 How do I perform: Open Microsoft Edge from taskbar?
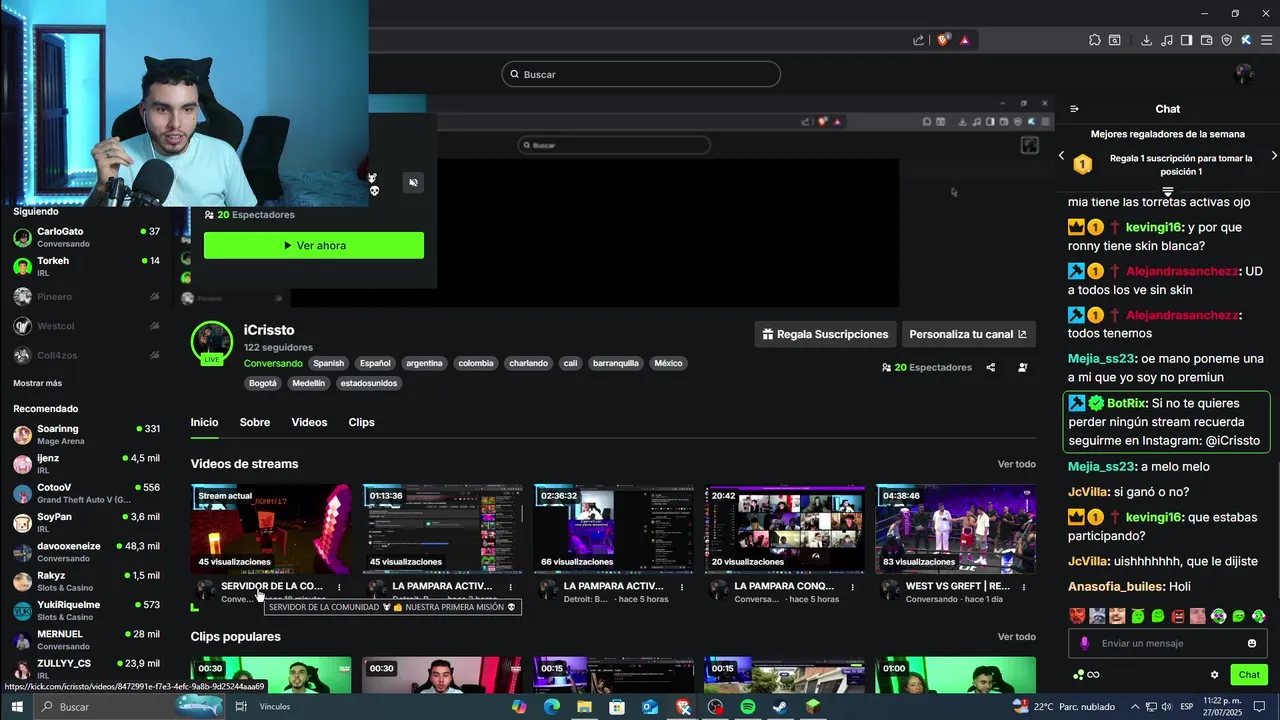coord(551,707)
